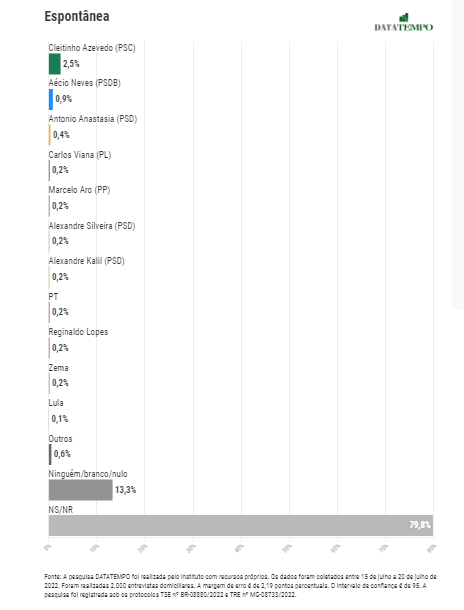
Task: Click the 2,5% value label
Action: tap(71, 64)
